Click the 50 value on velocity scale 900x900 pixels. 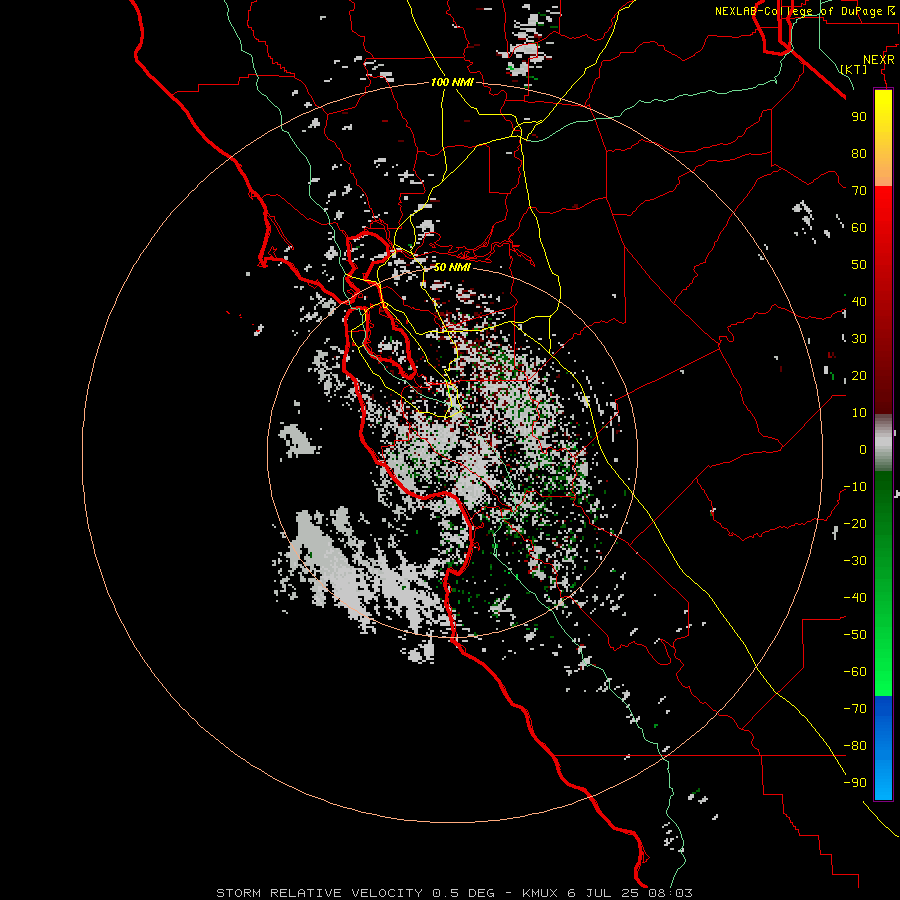point(859,265)
